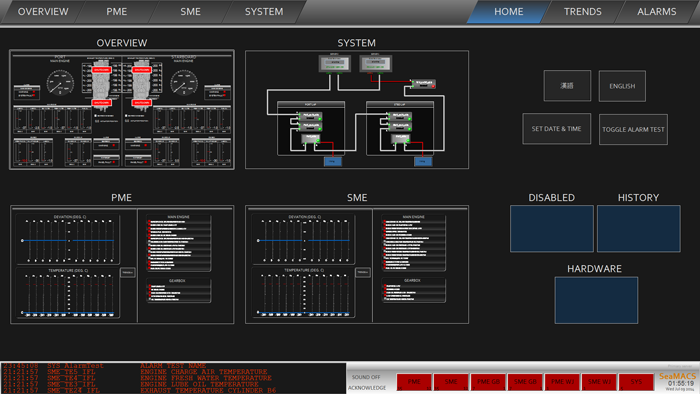Open the HISTORY panel tile
Viewport: 700px width, 394px height.
point(638,228)
